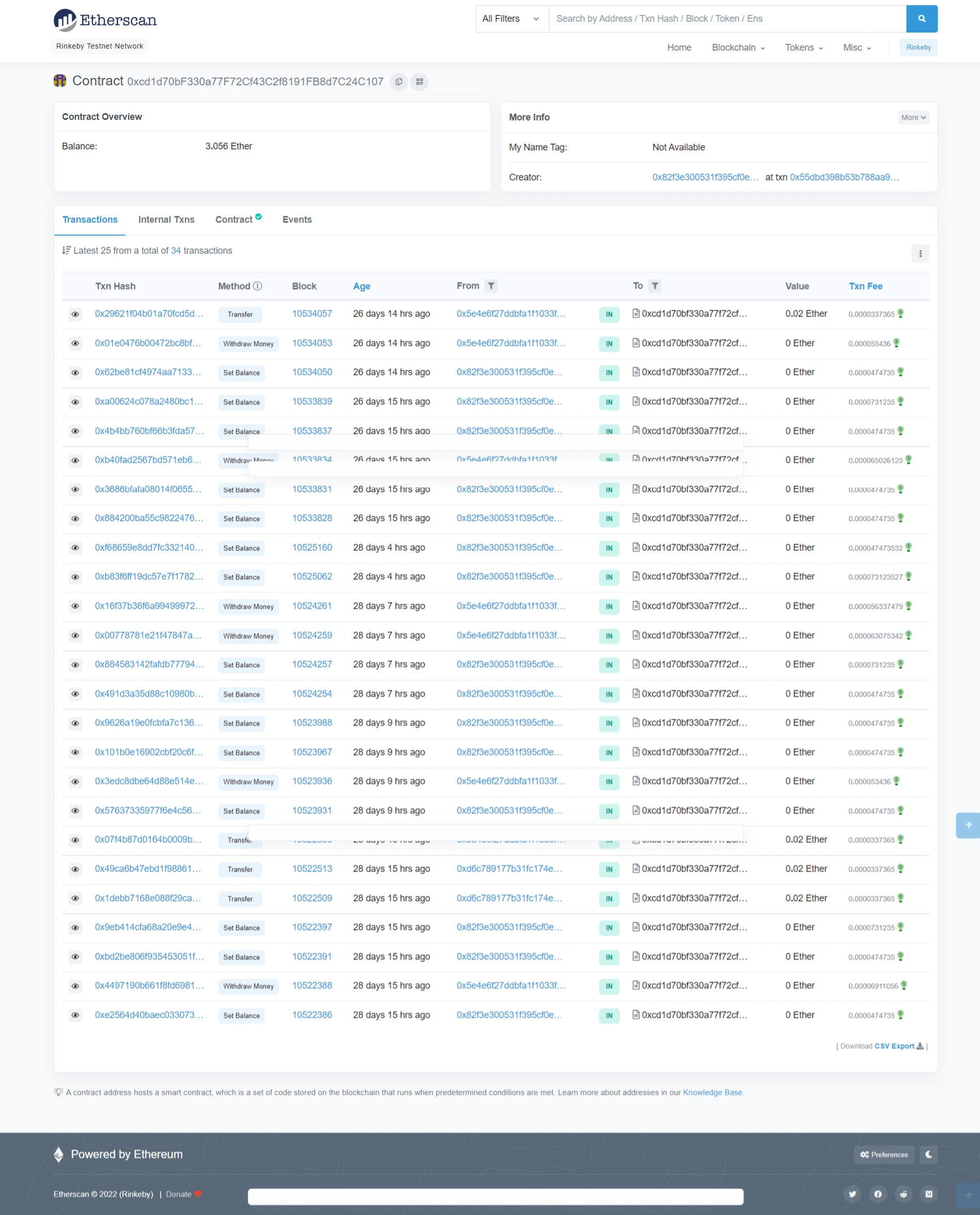Toggle the eye preview for txn 0xa00624c078a2480bc1

click(x=75, y=402)
